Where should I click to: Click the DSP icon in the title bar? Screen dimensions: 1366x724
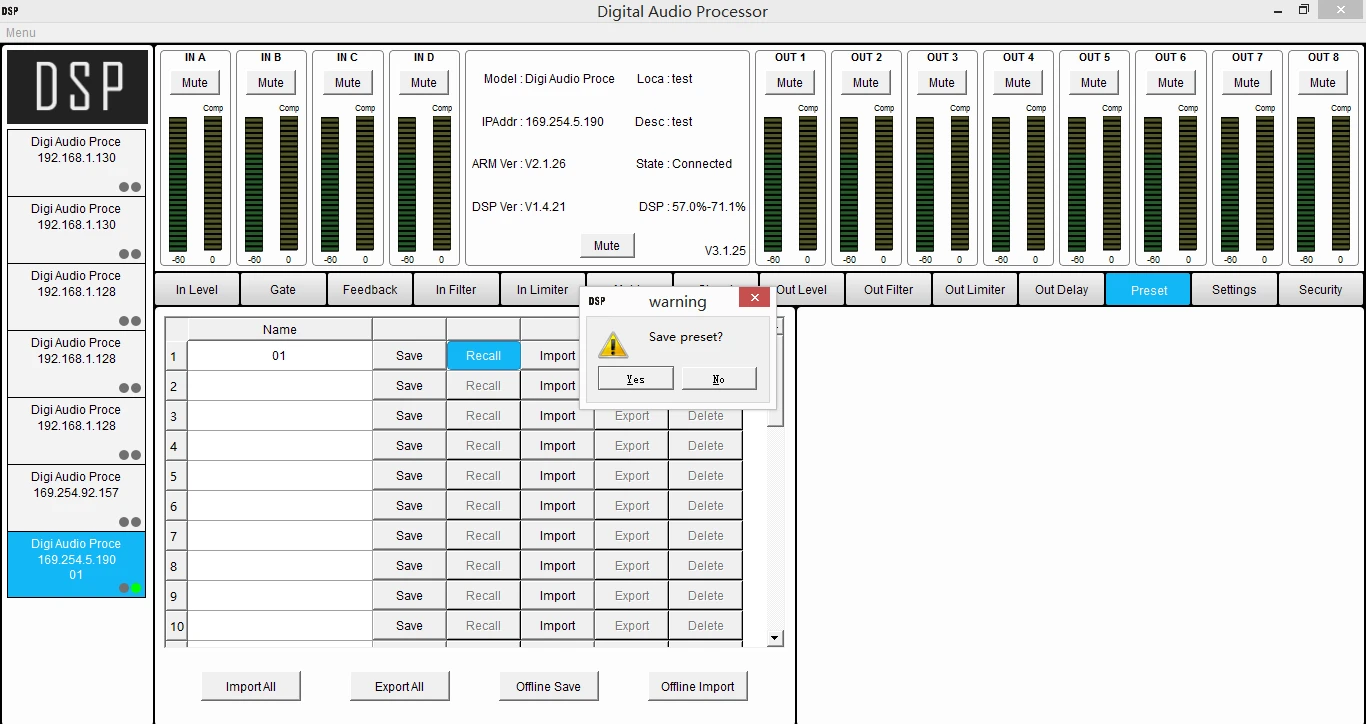[9, 11]
